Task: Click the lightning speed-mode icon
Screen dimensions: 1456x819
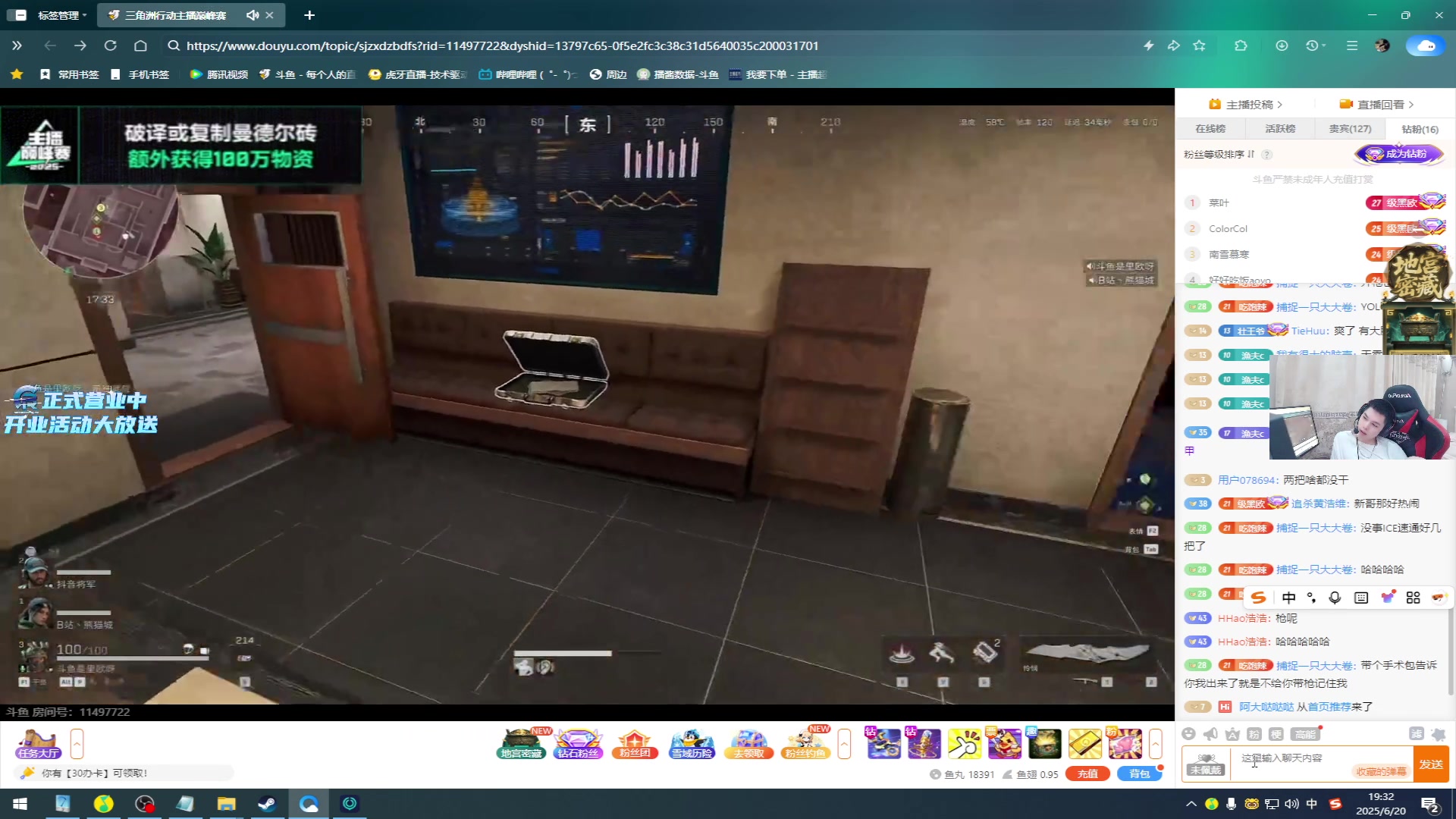Action: click(x=1149, y=45)
